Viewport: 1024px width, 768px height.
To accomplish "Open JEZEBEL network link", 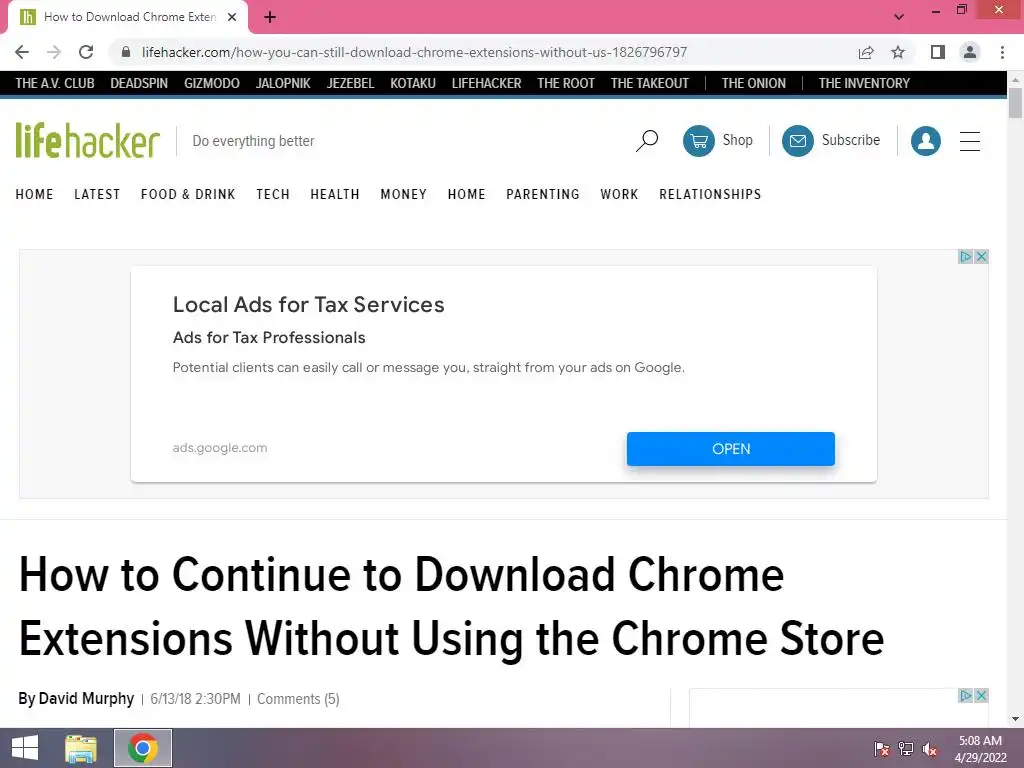I will 351,83.
